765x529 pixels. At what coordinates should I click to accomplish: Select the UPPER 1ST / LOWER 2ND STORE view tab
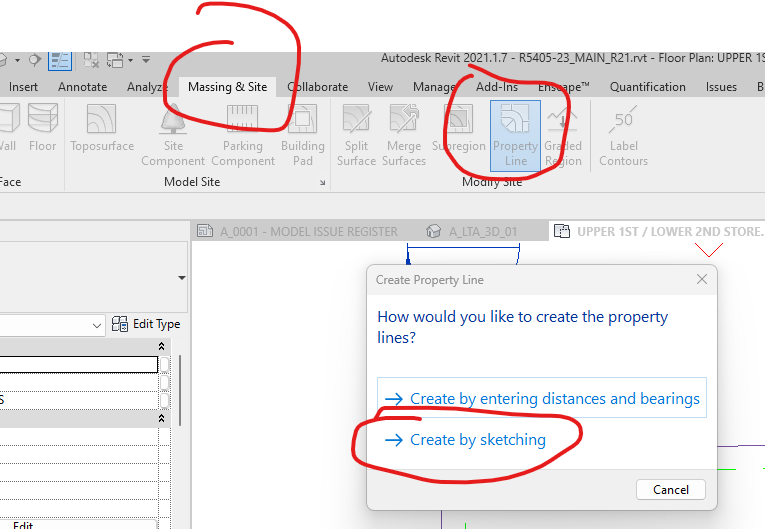(659, 231)
